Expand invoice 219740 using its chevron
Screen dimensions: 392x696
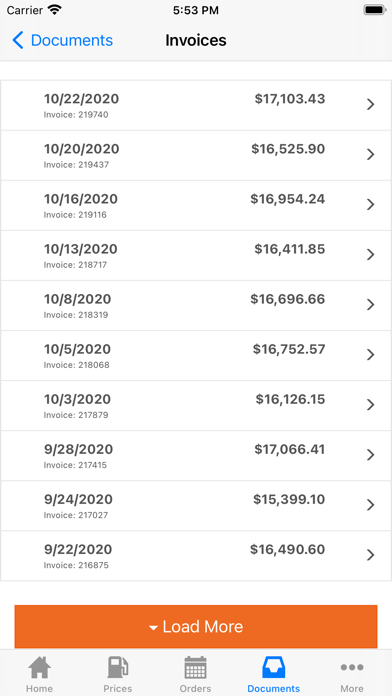371,104
